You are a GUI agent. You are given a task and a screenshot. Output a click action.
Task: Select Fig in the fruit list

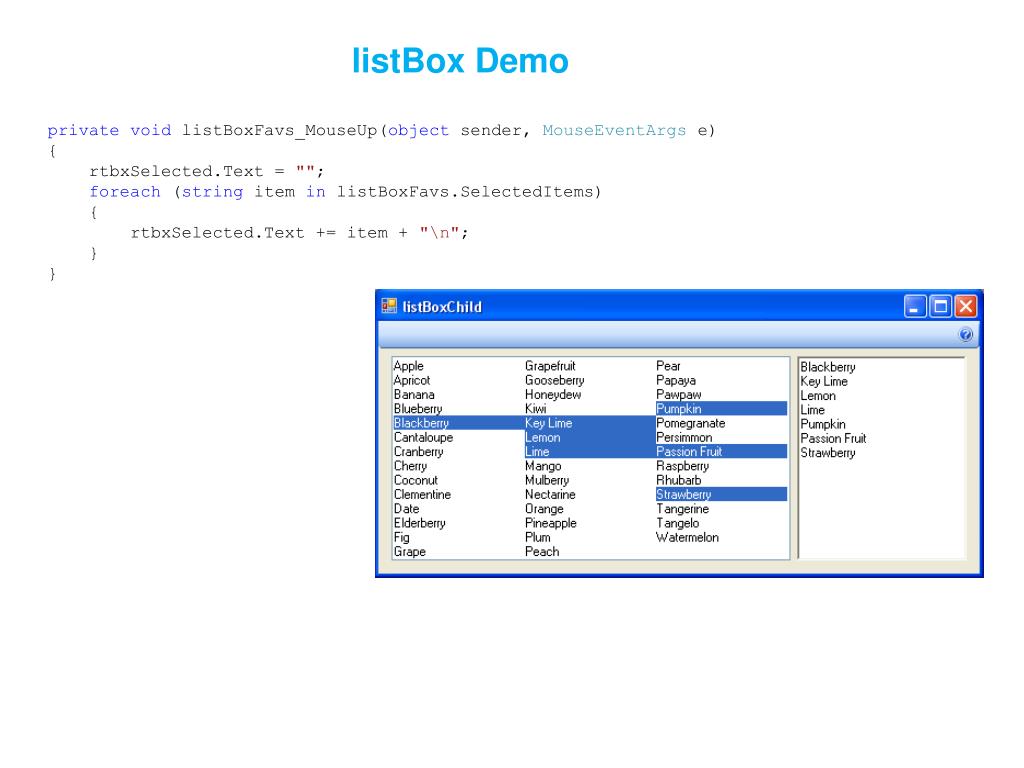[402, 537]
